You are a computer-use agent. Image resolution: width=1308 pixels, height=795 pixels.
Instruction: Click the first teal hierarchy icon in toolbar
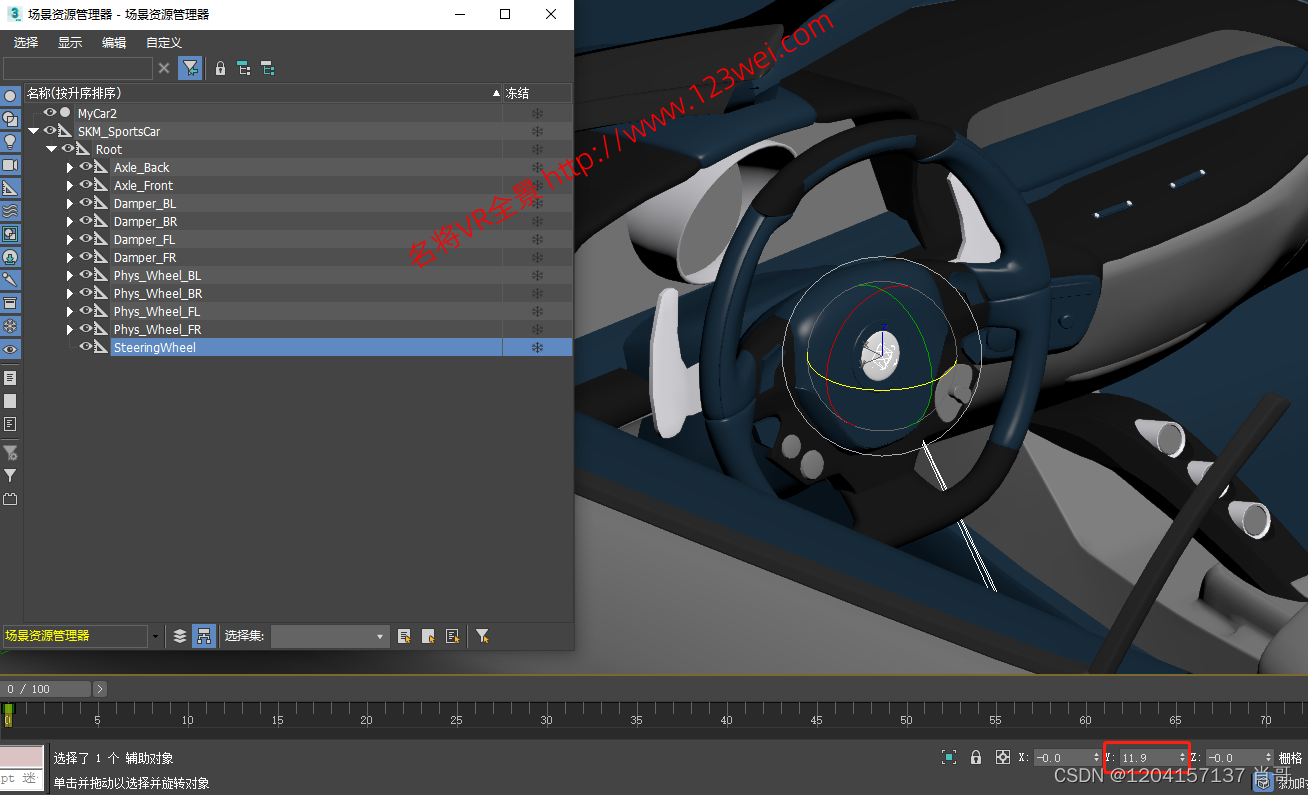pyautogui.click(x=244, y=68)
